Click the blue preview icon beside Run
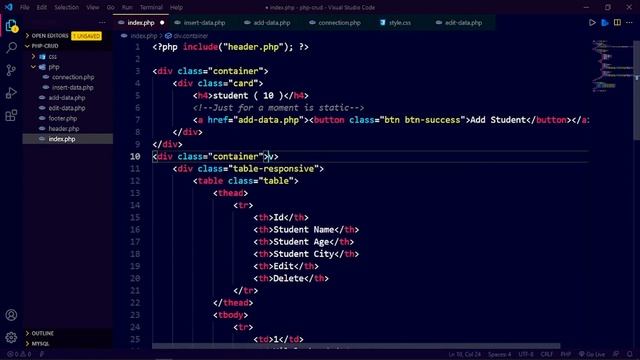640x360 pixels. point(605,23)
